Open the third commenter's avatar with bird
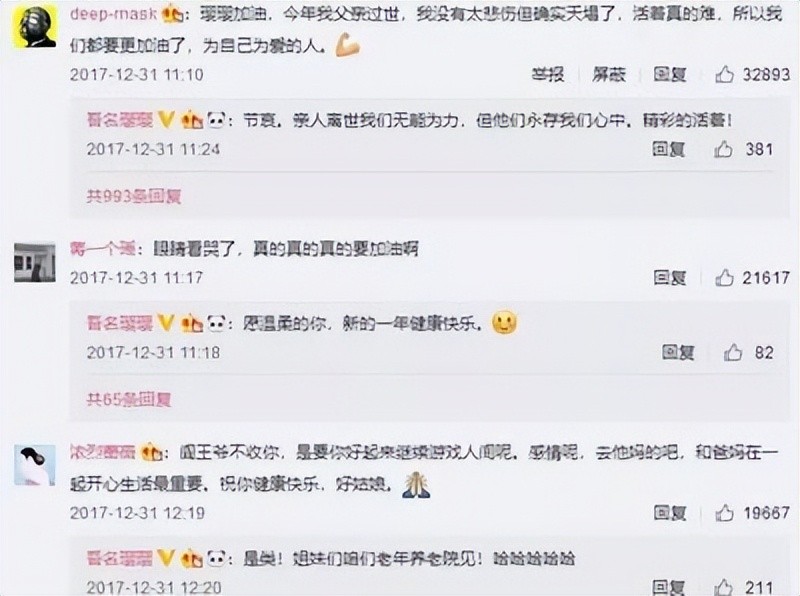The image size is (800, 596). (x=35, y=465)
